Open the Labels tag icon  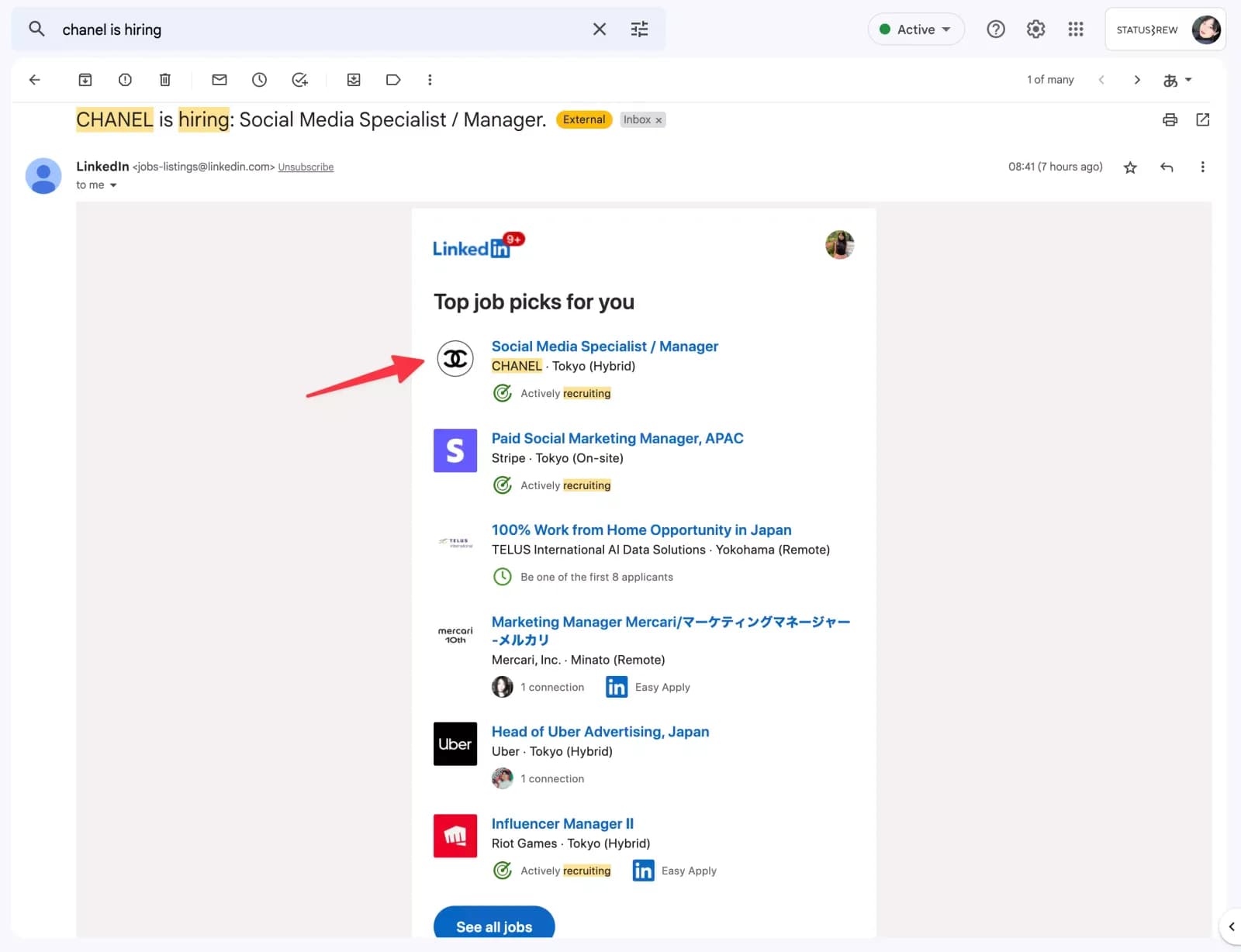tap(393, 80)
